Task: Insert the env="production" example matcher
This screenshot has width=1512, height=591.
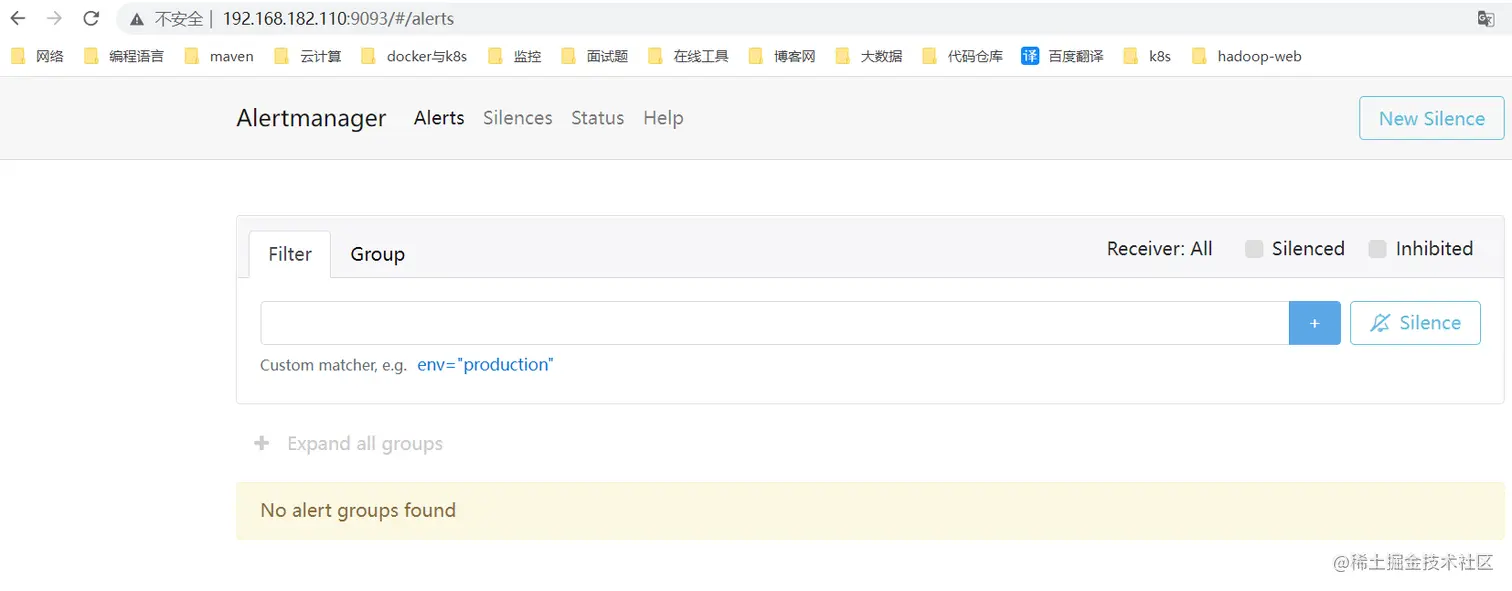Action: [x=485, y=364]
